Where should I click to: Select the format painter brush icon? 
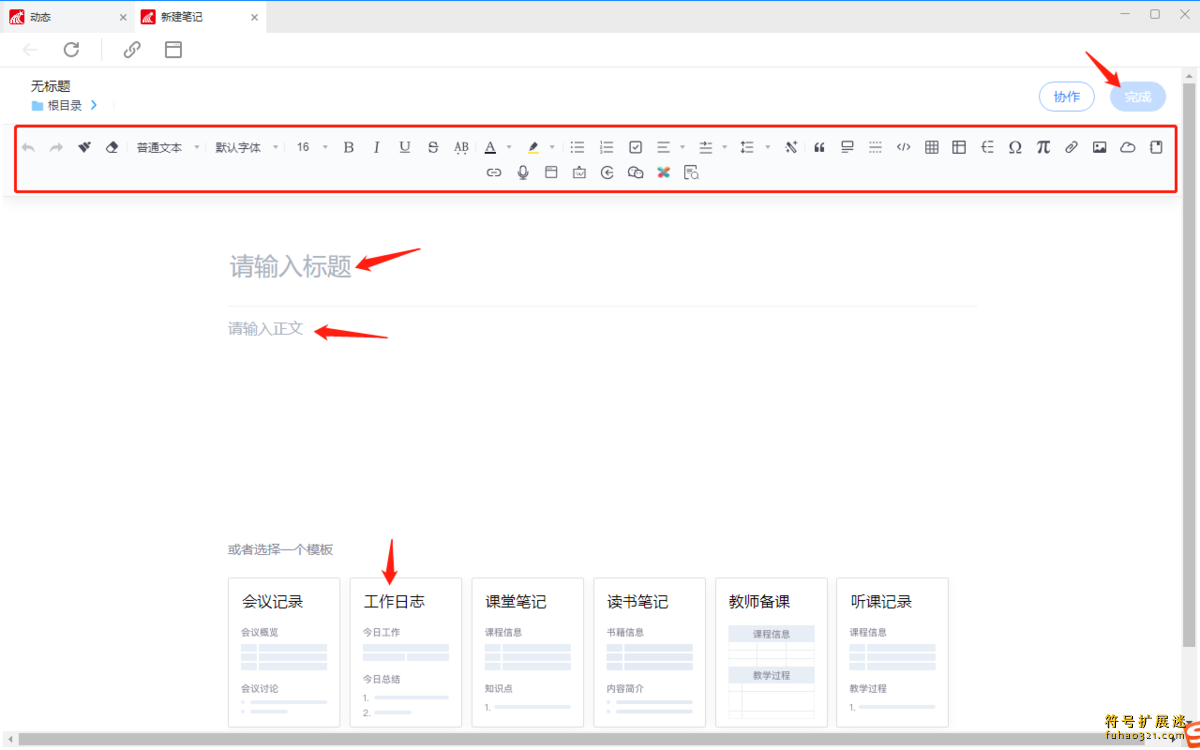[84, 147]
